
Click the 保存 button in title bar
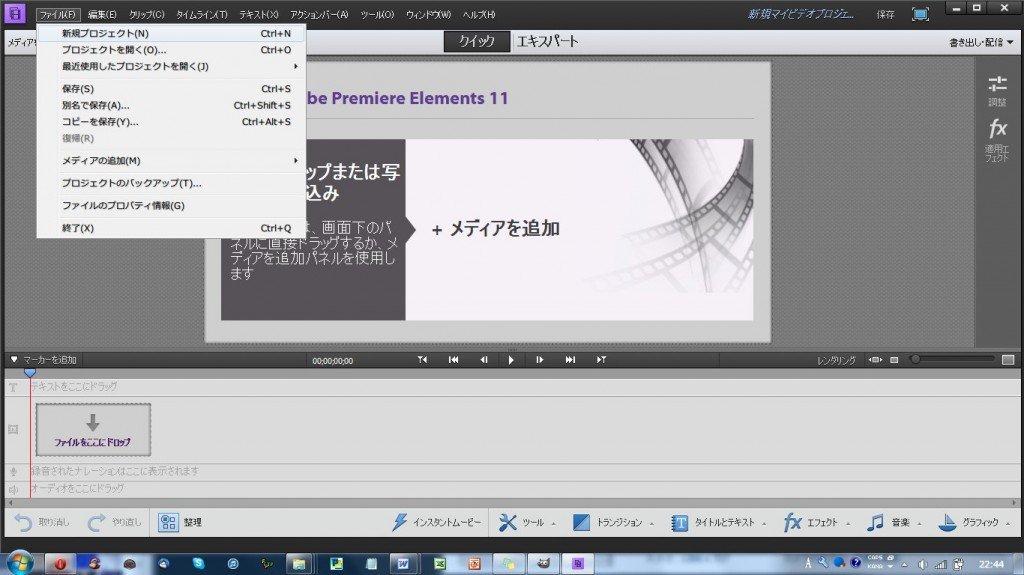886,14
